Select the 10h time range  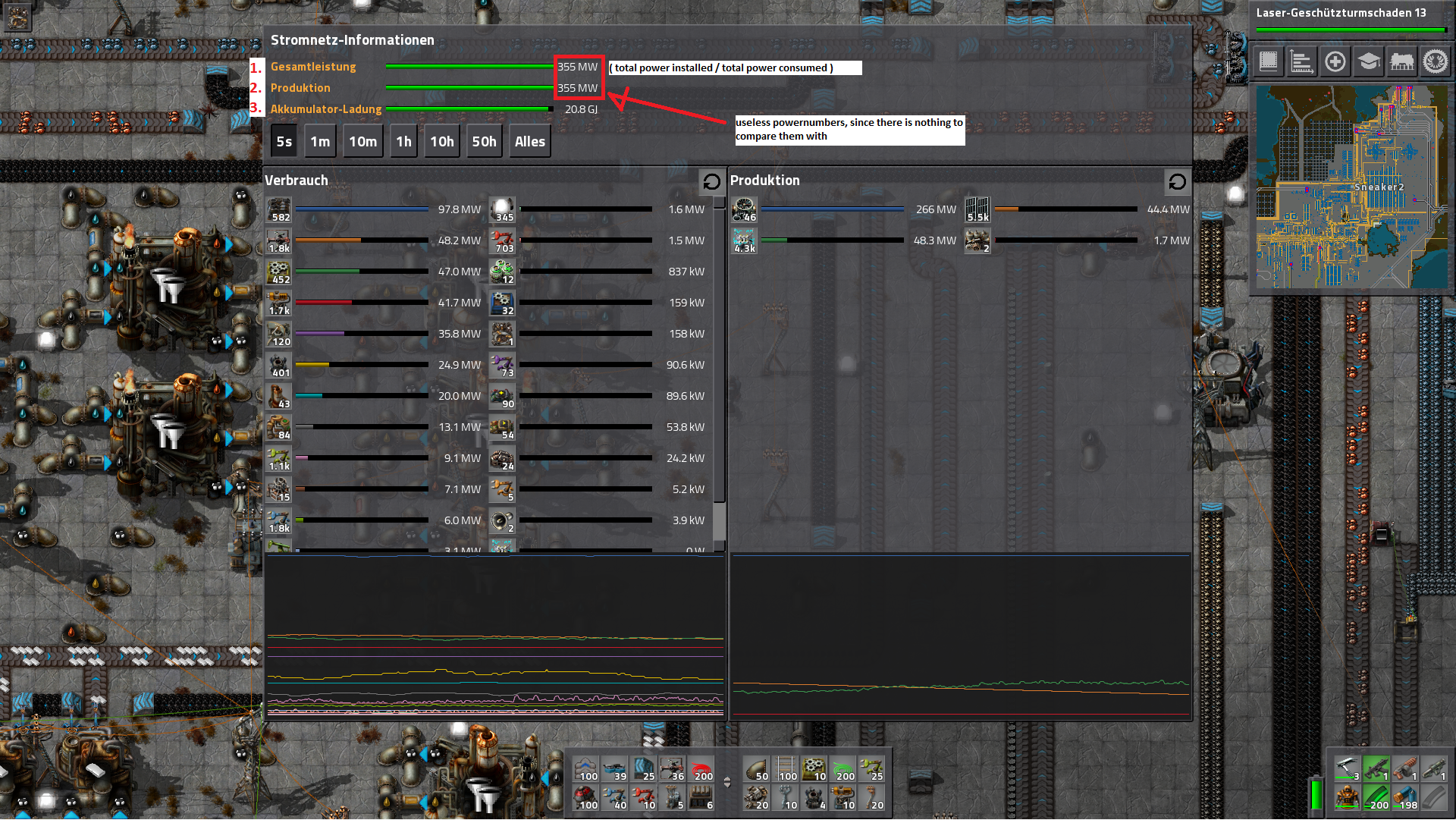[442, 142]
